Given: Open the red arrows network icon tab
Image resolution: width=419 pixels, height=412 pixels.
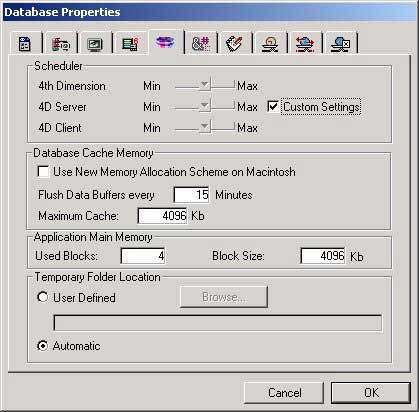Looking at the screenshot, I should [x=305, y=43].
